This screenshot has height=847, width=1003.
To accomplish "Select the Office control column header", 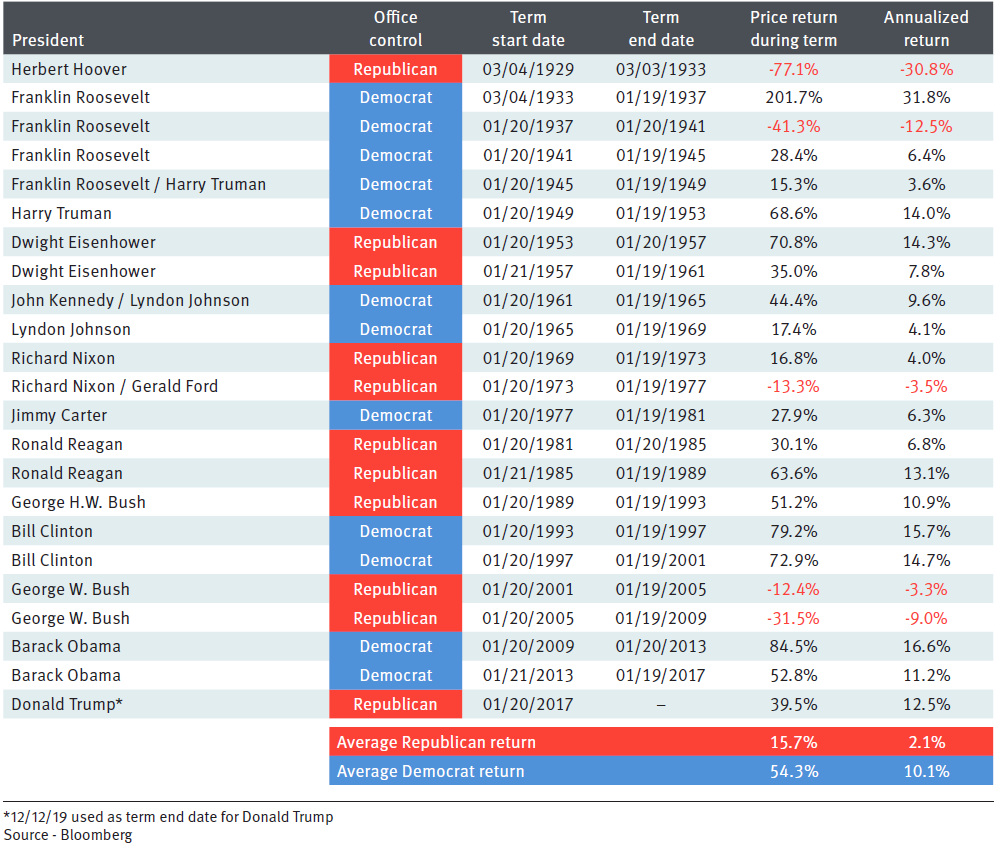I will click(396, 29).
